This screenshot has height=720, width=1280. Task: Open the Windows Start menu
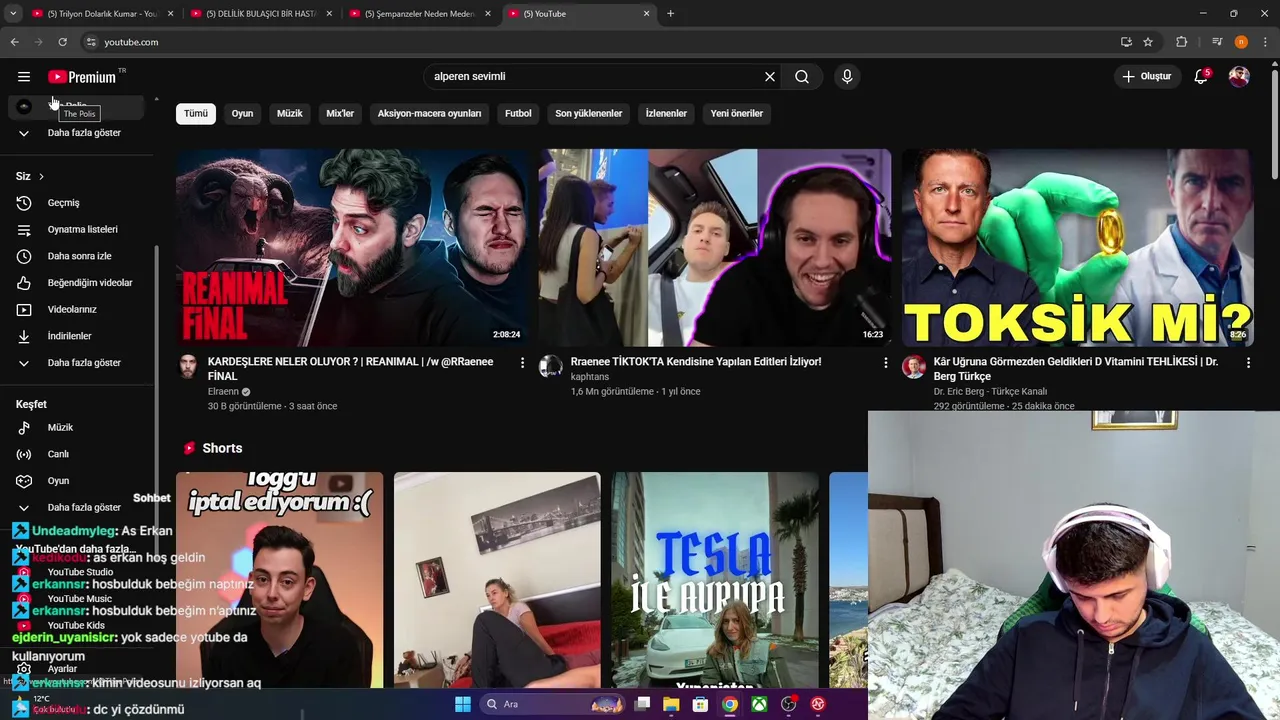463,704
